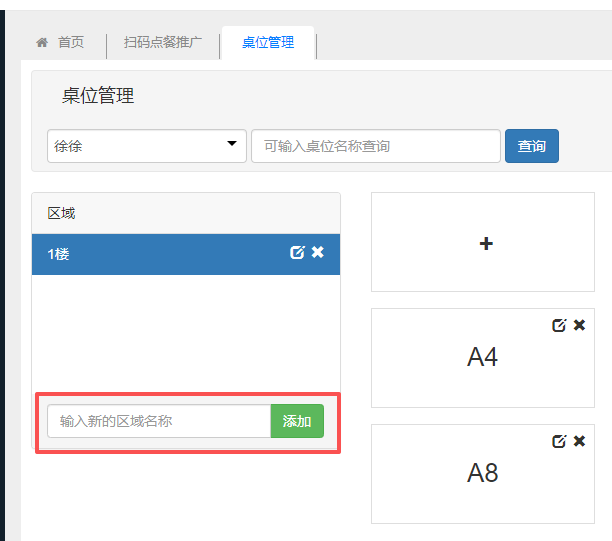Select the 桌位管理 tab
The image size is (612, 541).
268,43
